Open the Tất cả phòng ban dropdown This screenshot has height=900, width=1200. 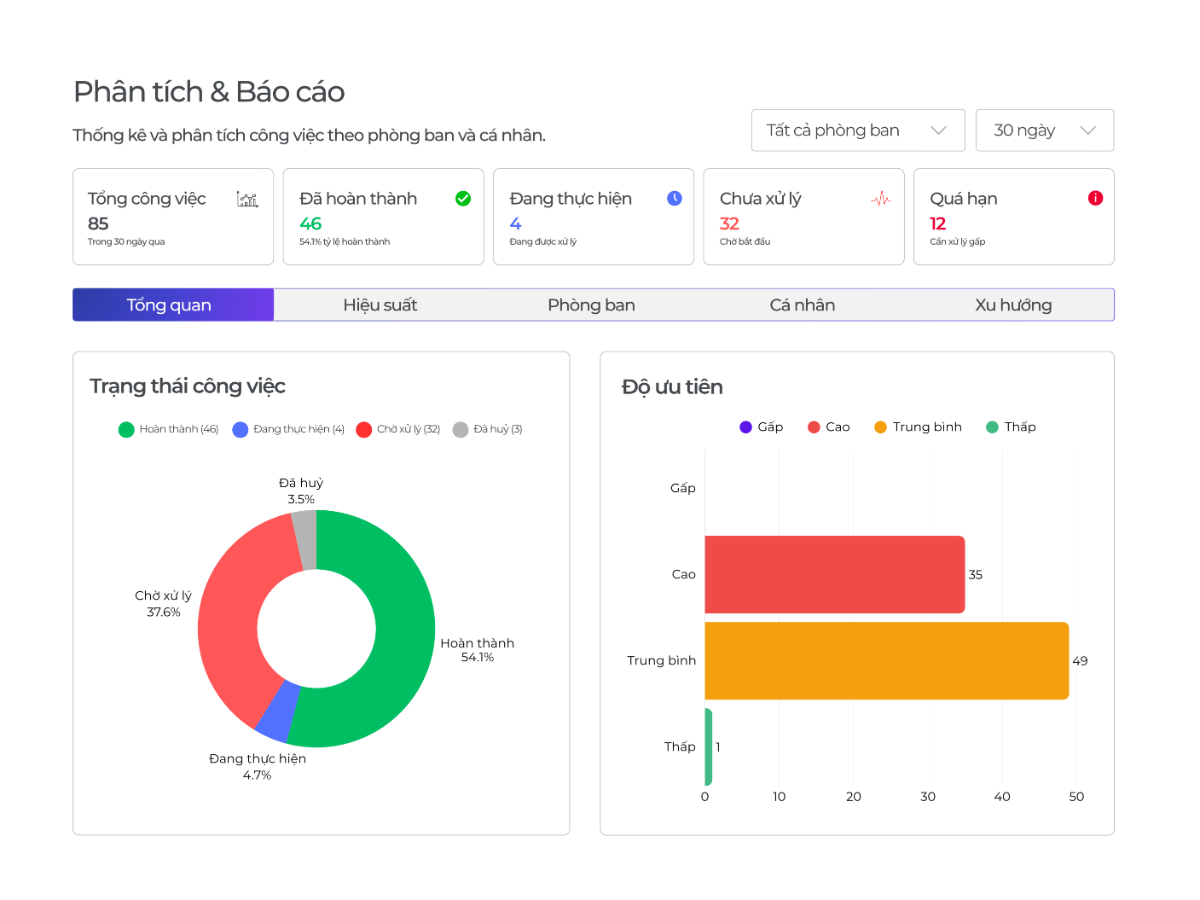857,130
